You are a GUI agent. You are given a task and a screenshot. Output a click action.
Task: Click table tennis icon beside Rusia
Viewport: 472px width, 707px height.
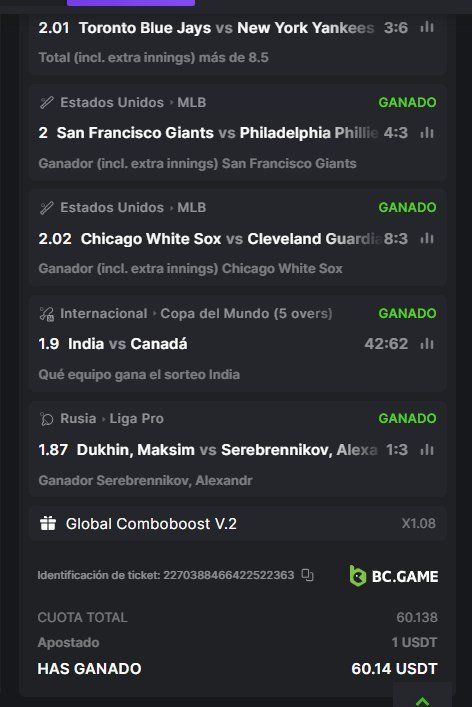(x=46, y=419)
